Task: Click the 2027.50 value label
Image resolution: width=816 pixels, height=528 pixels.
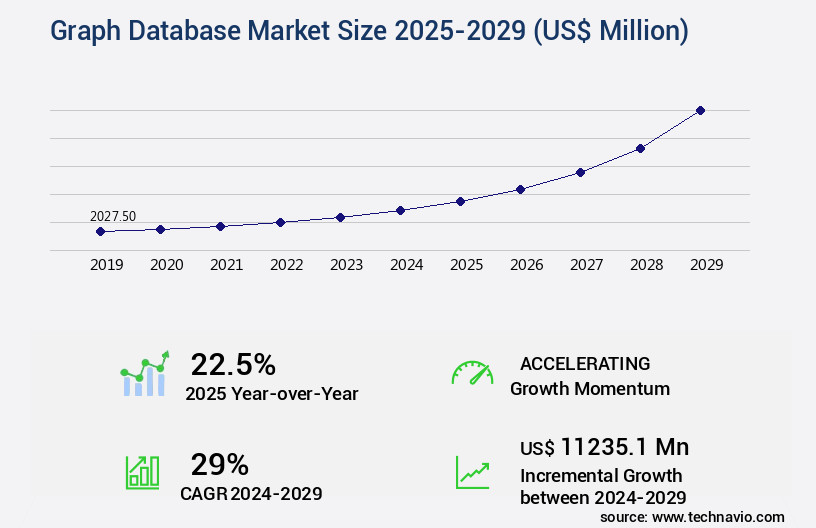Action: tap(113, 216)
